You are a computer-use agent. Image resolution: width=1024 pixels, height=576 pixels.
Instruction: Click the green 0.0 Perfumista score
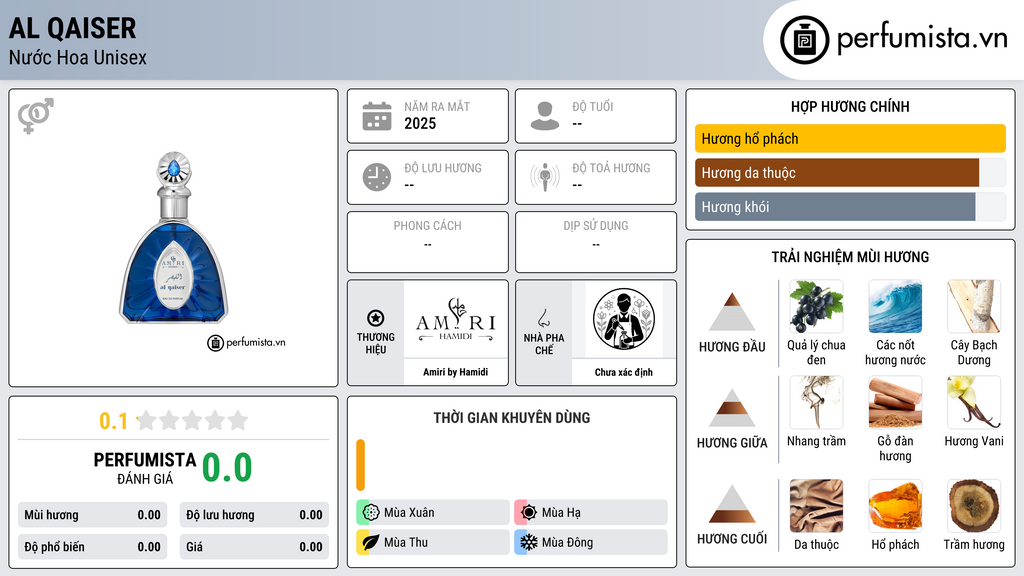(x=227, y=467)
